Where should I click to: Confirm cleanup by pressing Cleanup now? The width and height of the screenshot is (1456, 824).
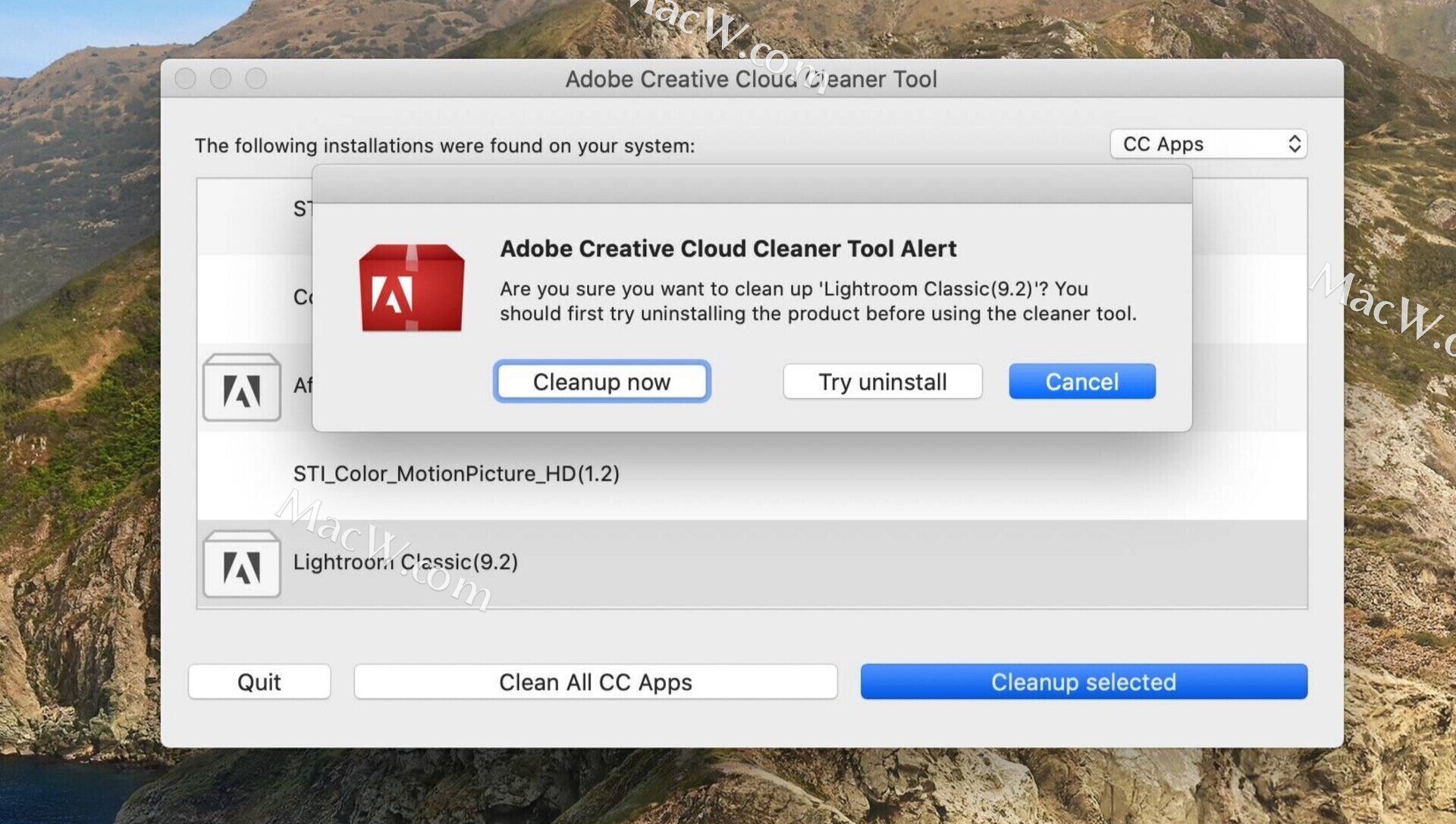coord(601,381)
